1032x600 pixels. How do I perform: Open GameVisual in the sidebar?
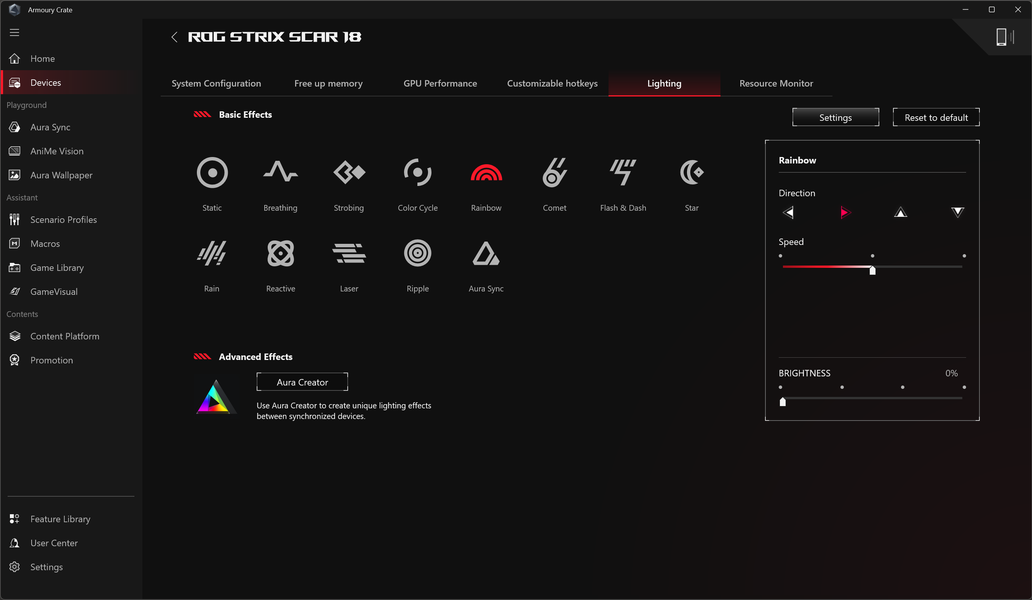(x=71, y=291)
